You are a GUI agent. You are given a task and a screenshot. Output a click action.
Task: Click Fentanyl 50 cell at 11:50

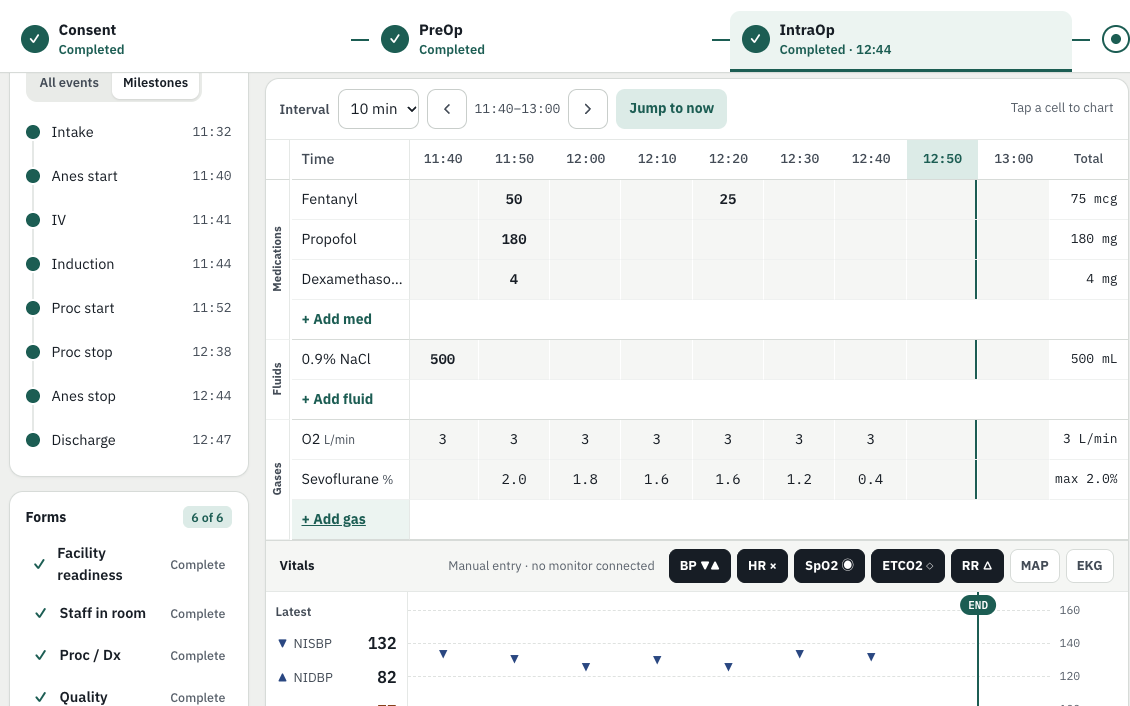(x=514, y=200)
